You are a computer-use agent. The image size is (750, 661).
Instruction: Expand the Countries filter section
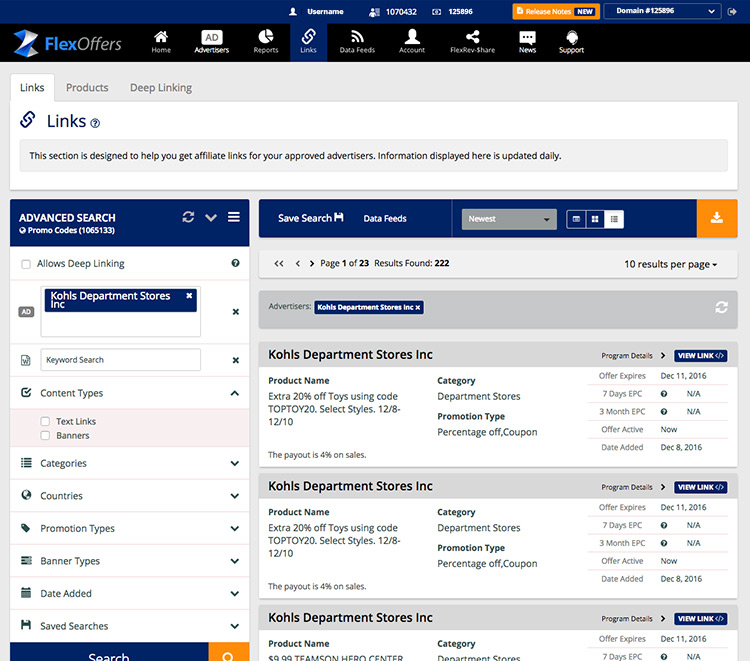tap(234, 496)
